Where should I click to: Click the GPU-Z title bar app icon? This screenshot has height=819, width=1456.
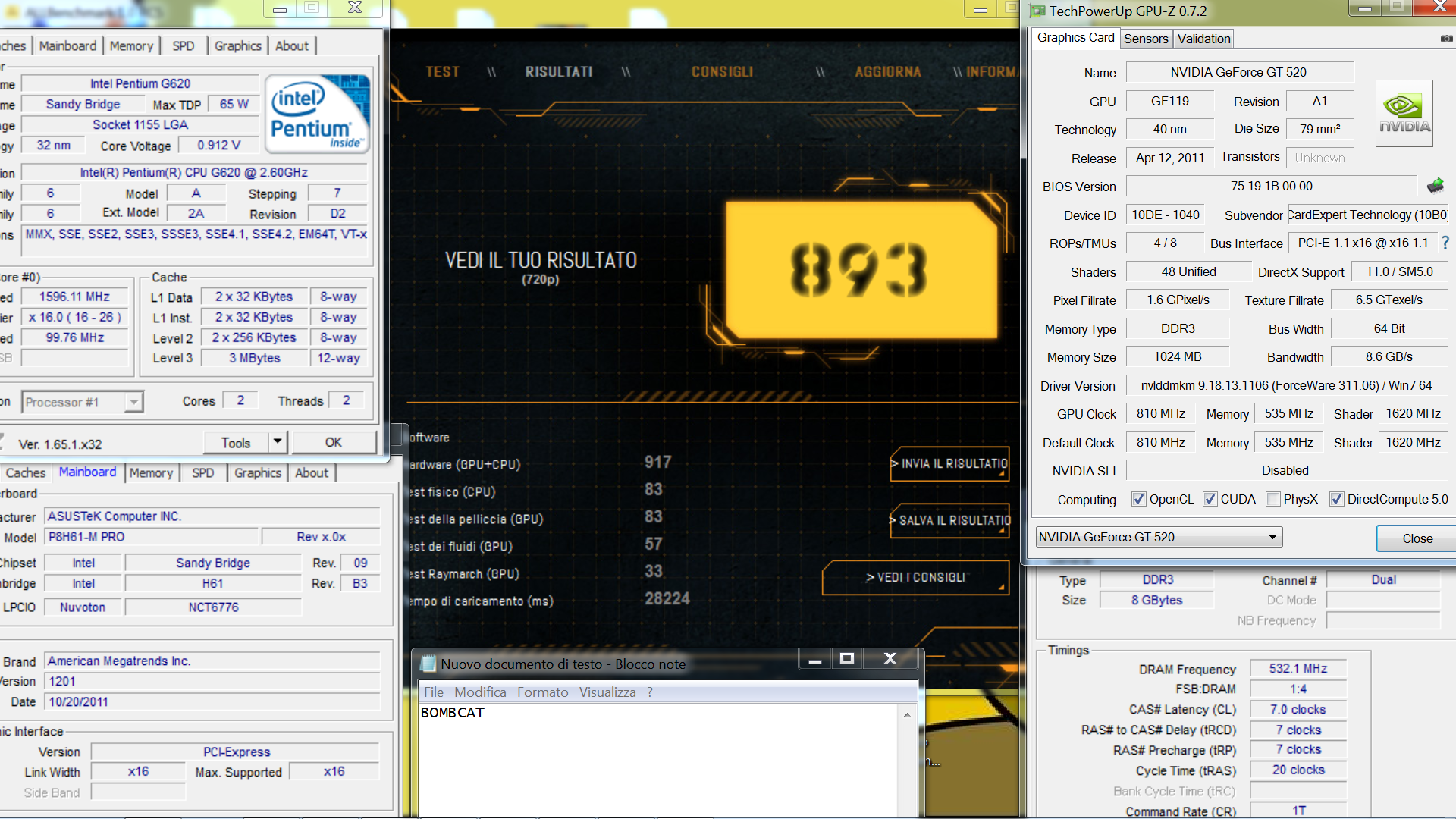[1037, 11]
